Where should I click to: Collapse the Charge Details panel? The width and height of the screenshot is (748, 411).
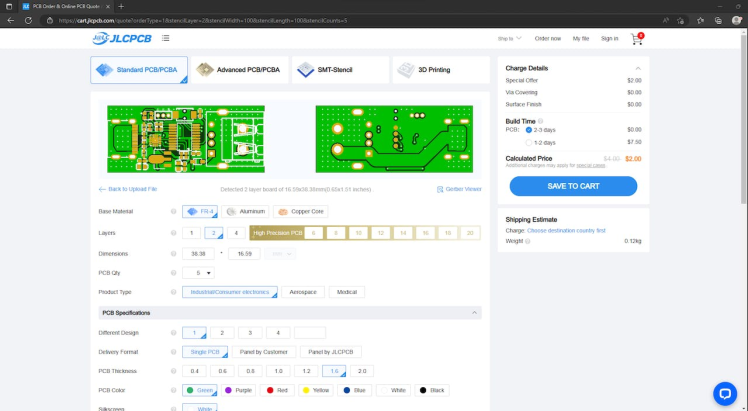pos(640,68)
